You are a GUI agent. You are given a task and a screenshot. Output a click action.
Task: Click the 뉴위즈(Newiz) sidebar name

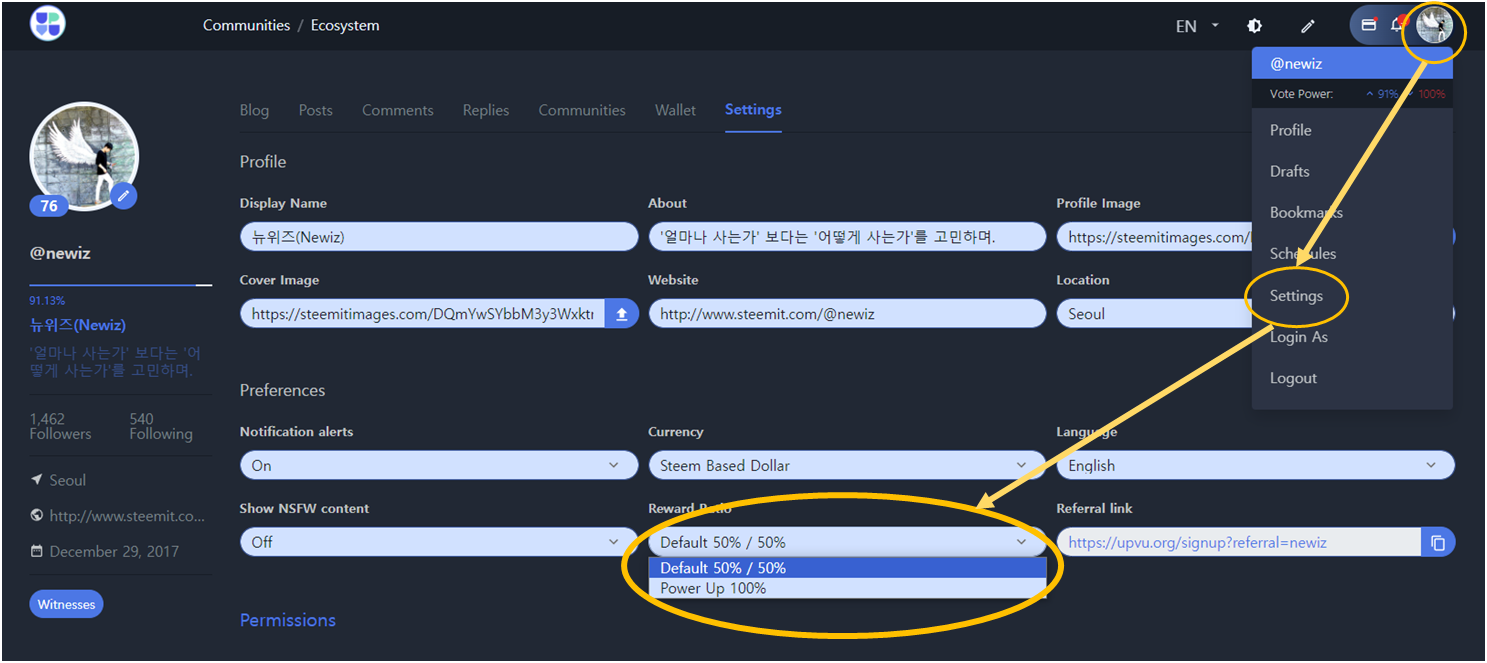(78, 325)
